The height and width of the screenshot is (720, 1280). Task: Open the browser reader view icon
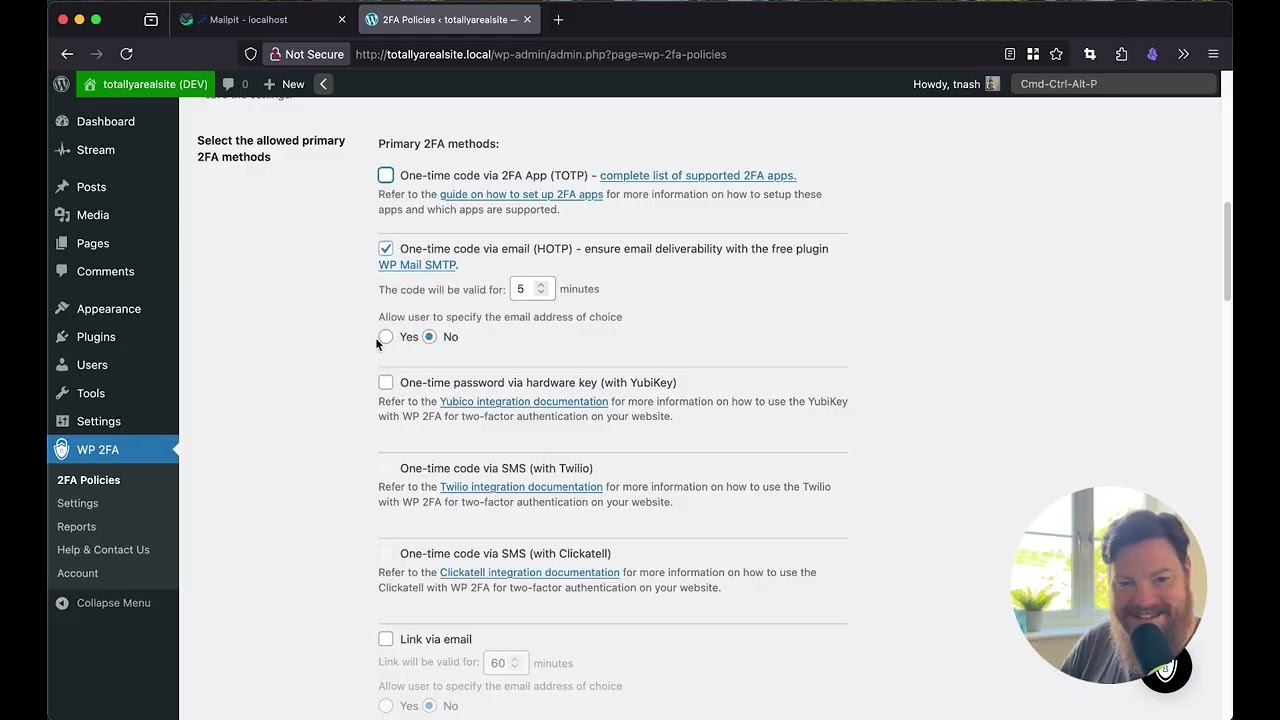[1010, 54]
